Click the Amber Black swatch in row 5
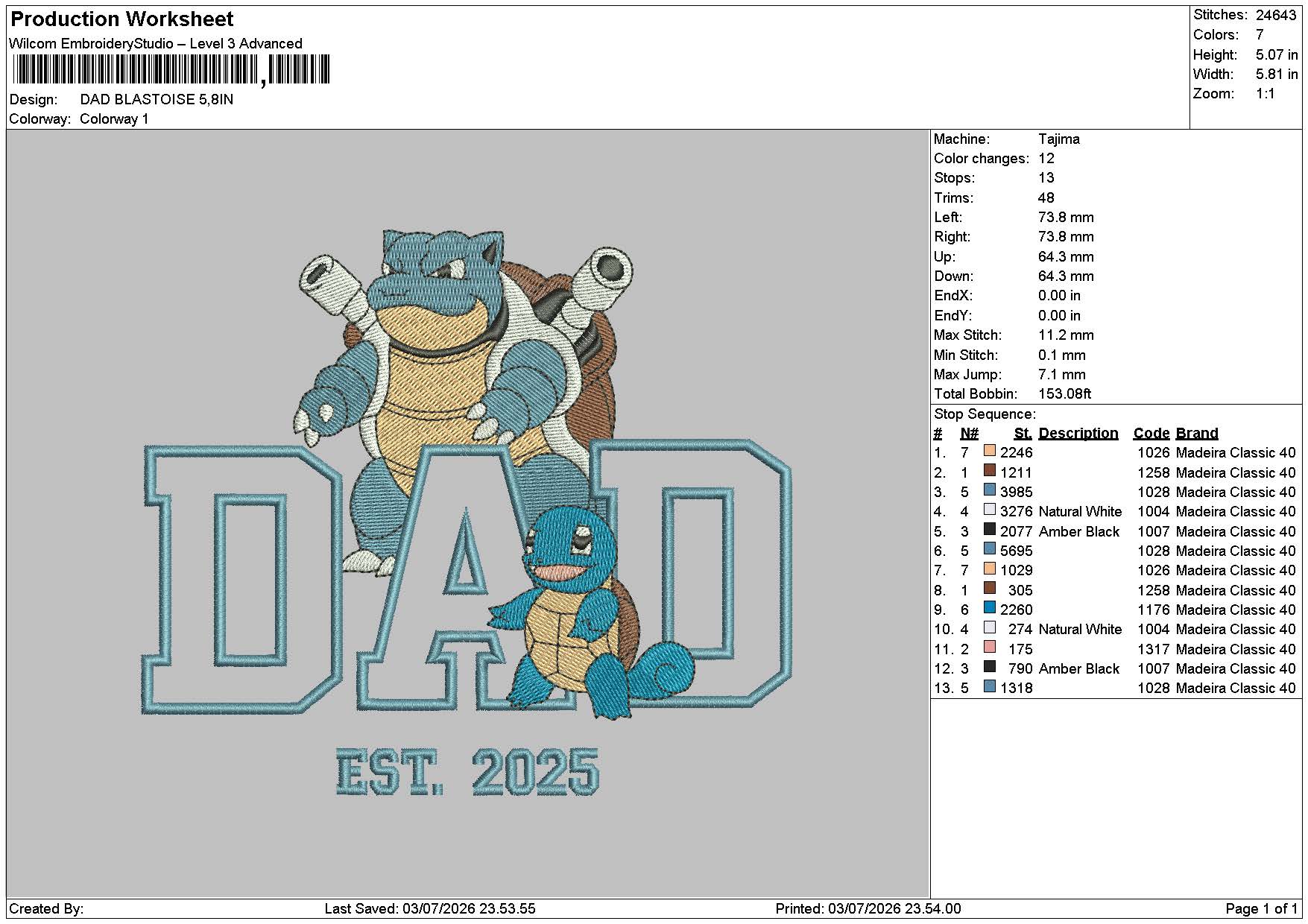 pos(990,529)
